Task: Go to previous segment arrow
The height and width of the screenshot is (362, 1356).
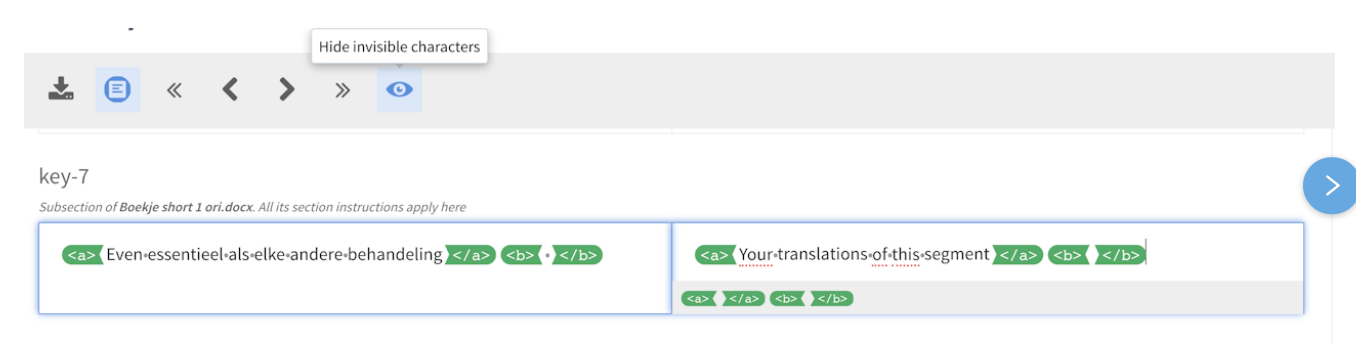Action: click(x=230, y=90)
